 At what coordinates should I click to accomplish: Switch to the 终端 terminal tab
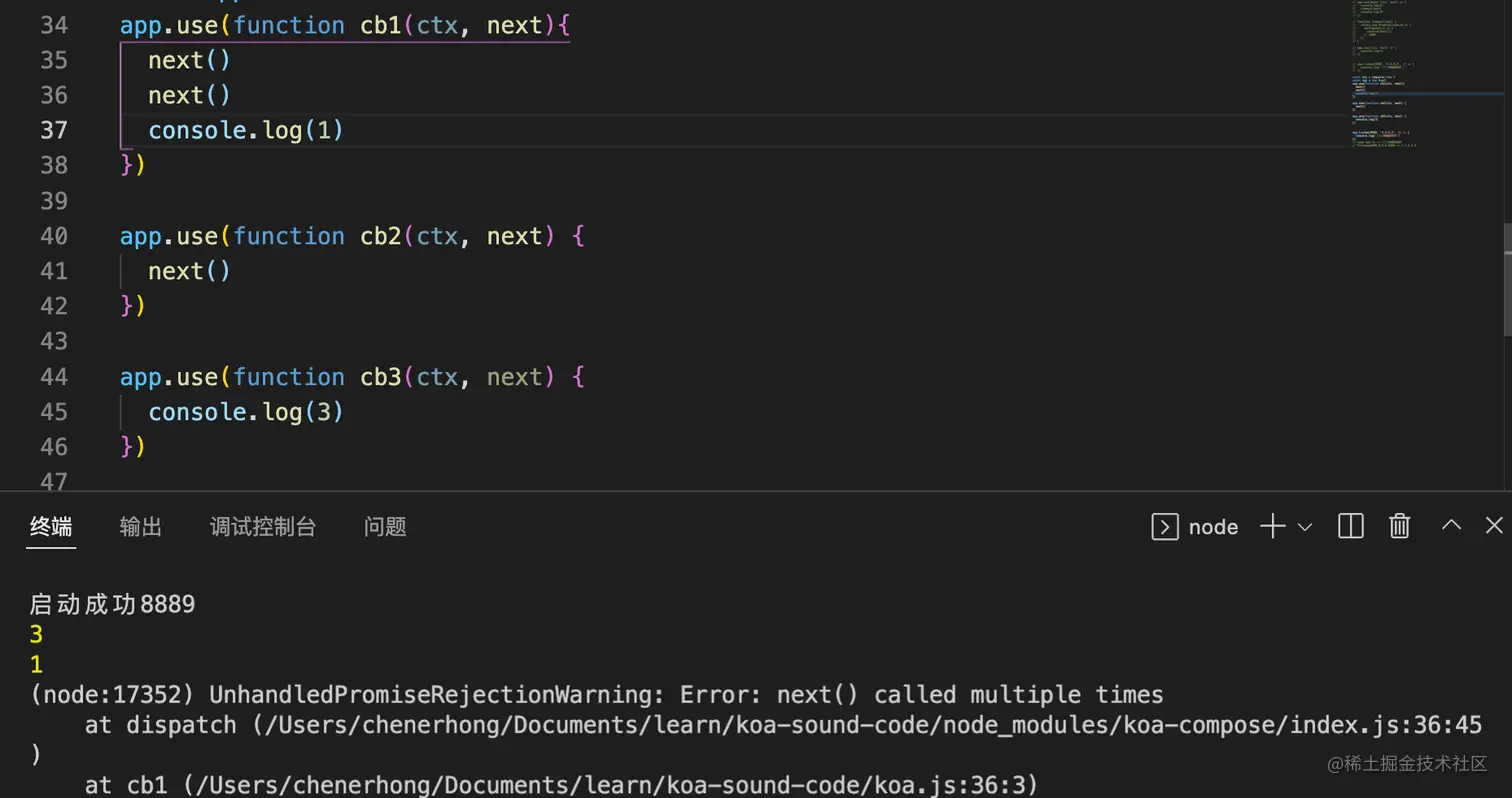[x=50, y=527]
